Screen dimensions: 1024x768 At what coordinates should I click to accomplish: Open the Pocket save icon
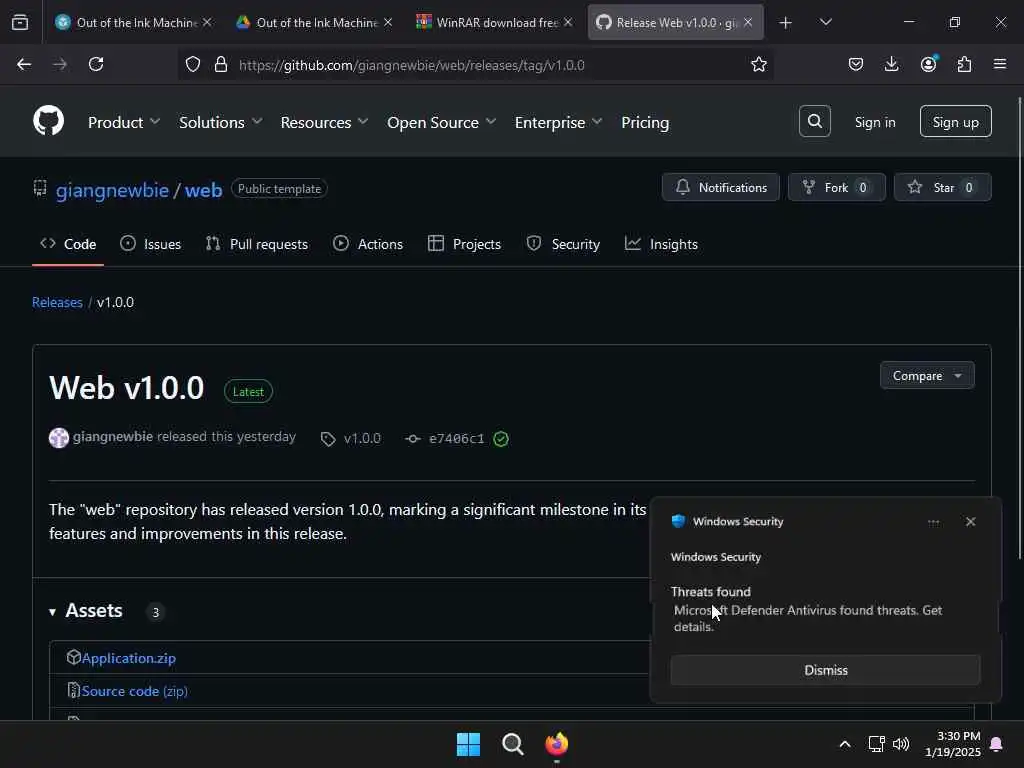coord(856,64)
